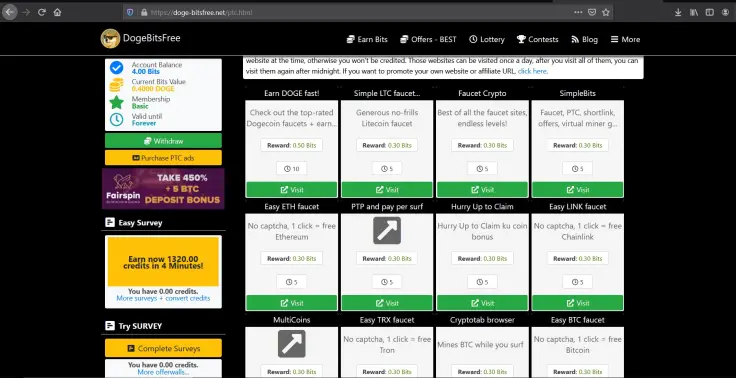Go back with the browser back arrow
Screen dimensions: 736x378
pos(9,12)
